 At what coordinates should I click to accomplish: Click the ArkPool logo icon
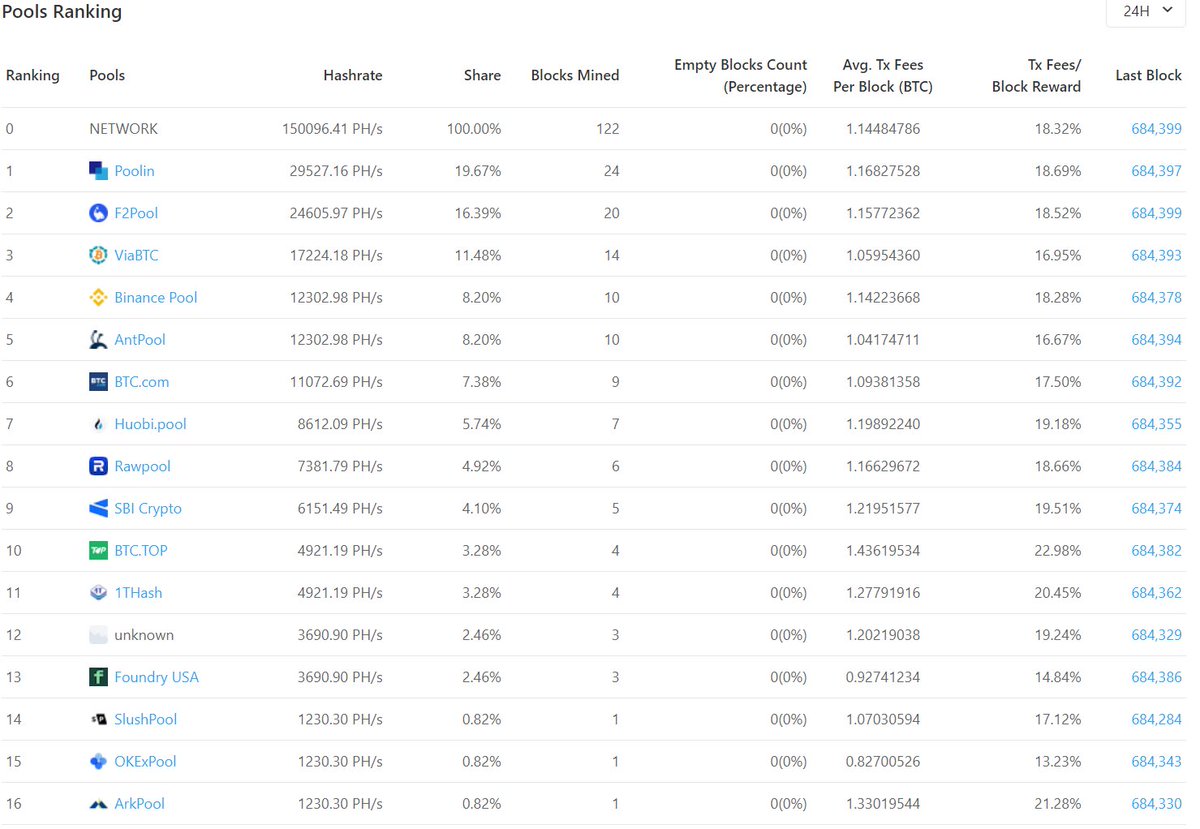click(97, 803)
